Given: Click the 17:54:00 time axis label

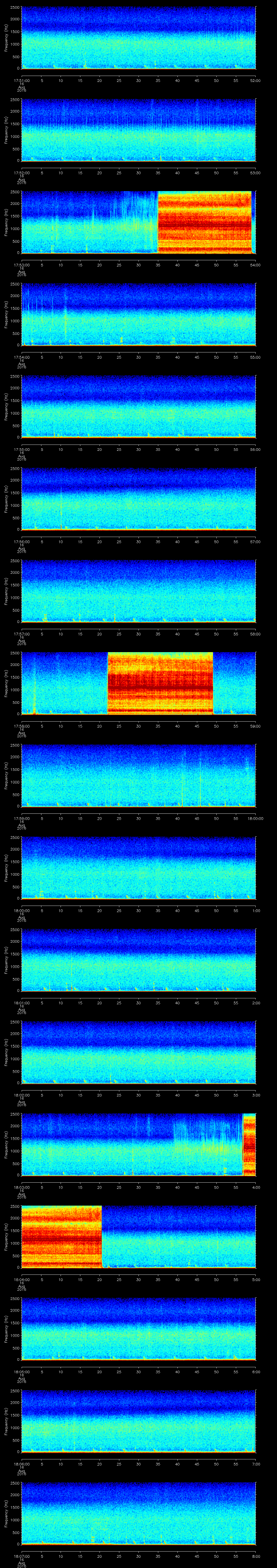Looking at the screenshot, I should coord(21,357).
